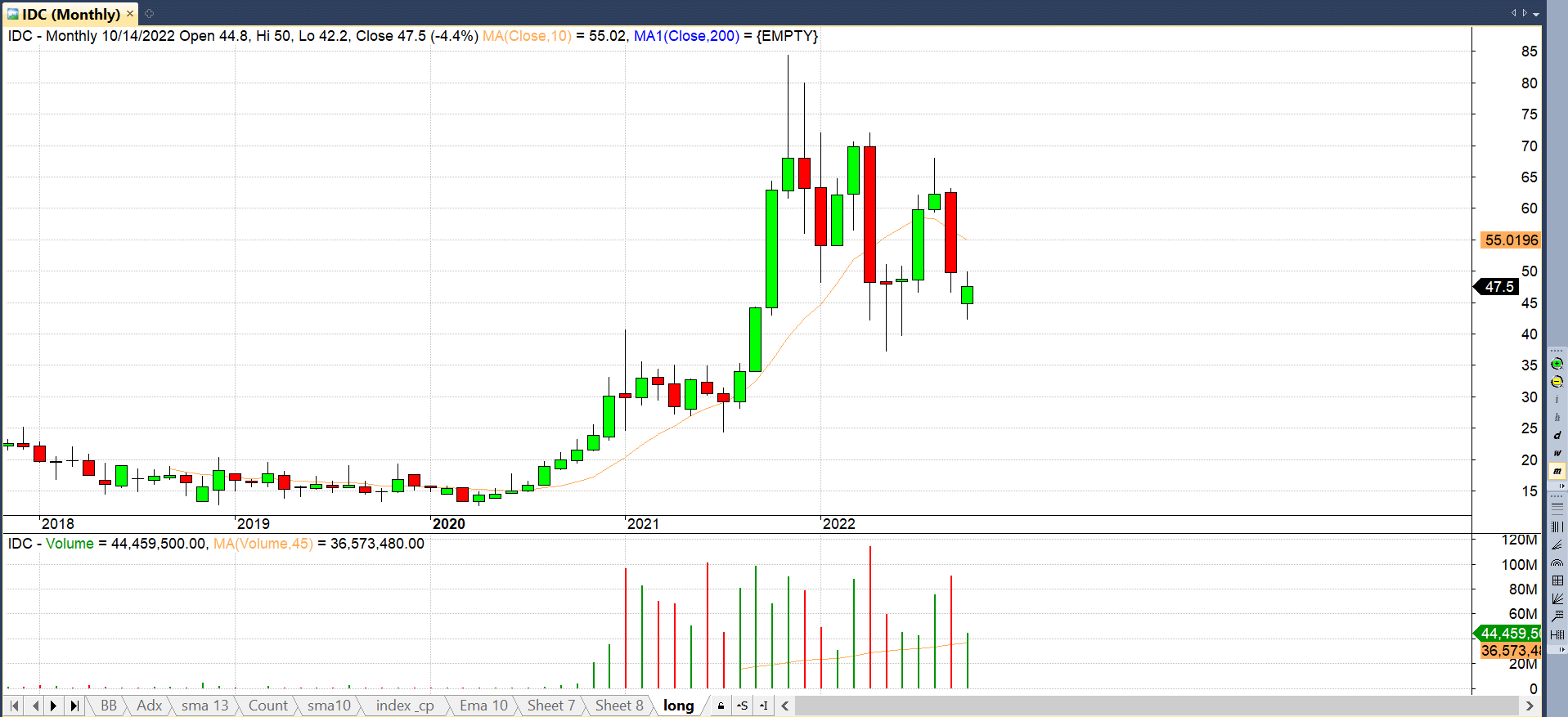Click the 2020 label on time axis

(448, 524)
